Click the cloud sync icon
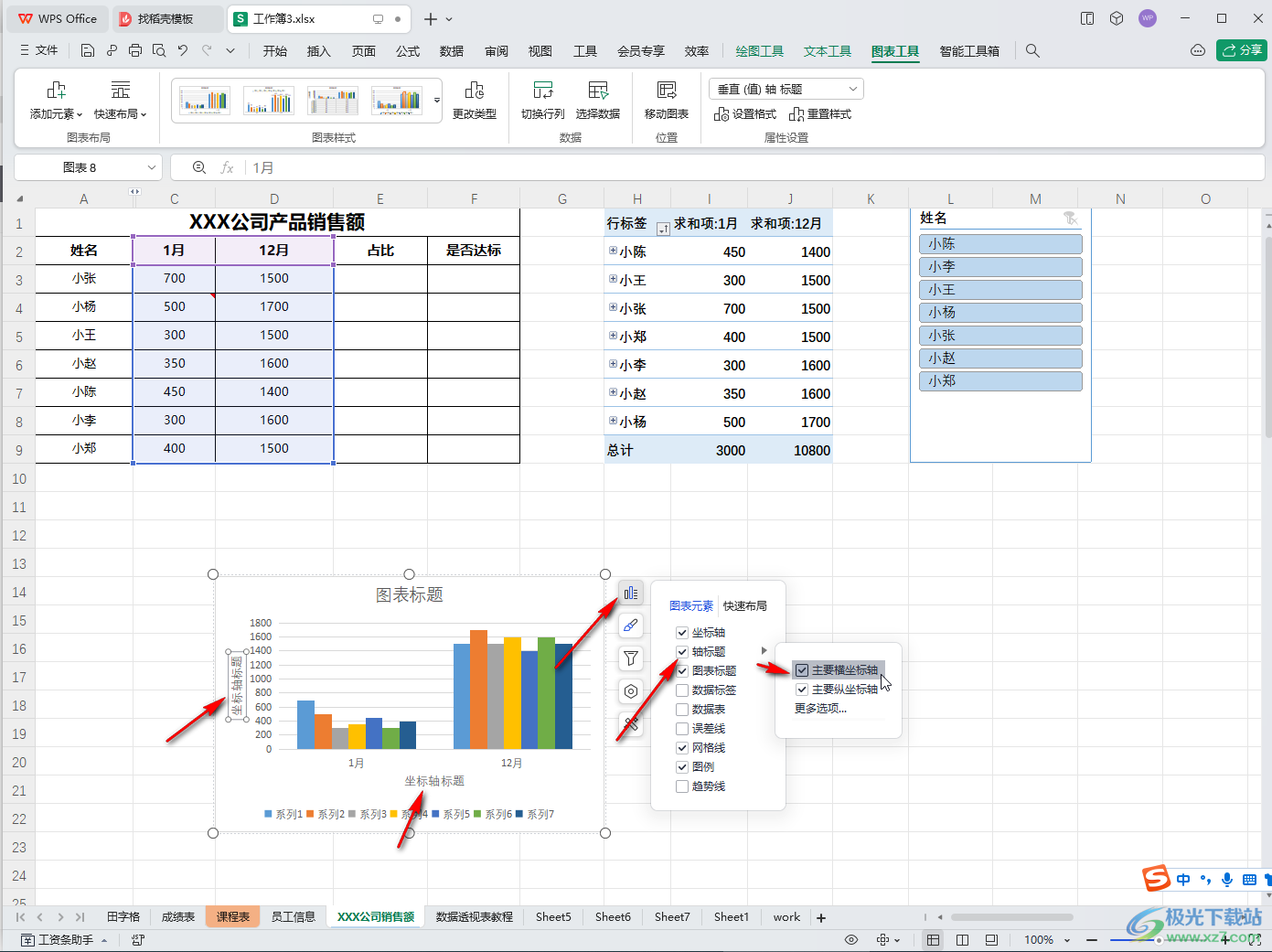Image resolution: width=1272 pixels, height=952 pixels. pos(1198,51)
